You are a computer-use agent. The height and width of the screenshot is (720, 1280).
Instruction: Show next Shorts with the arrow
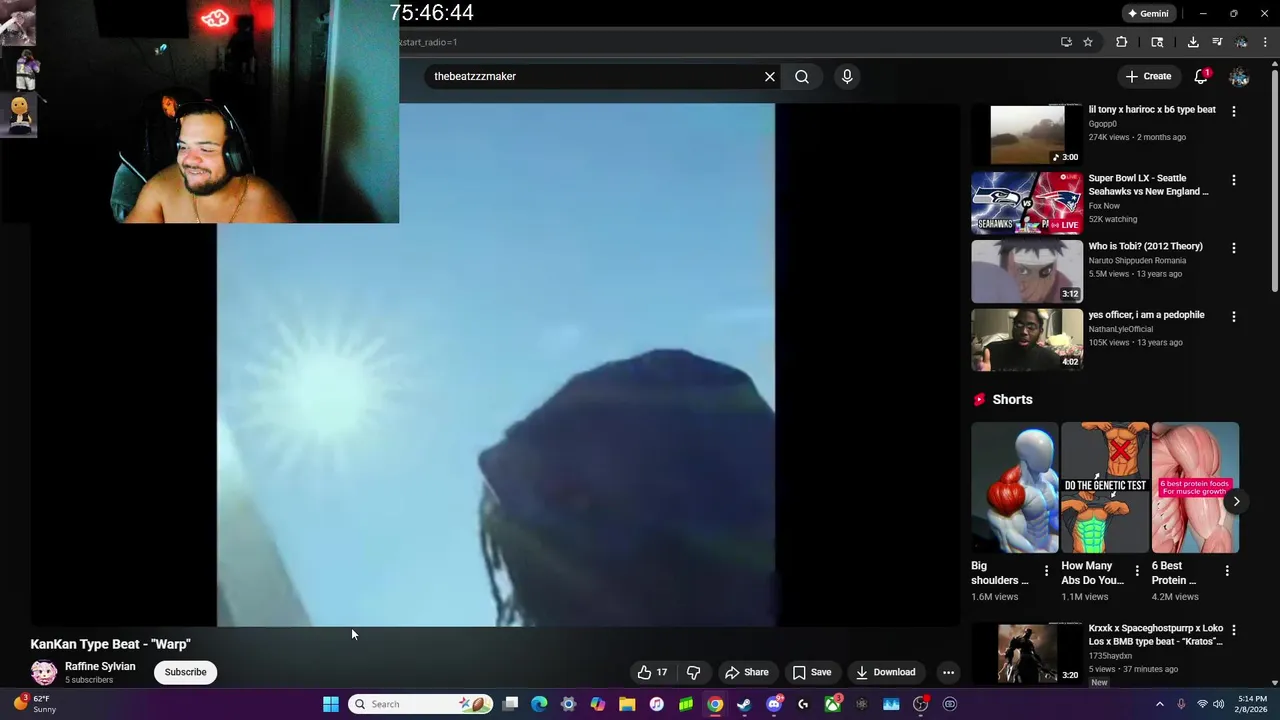click(x=1236, y=501)
